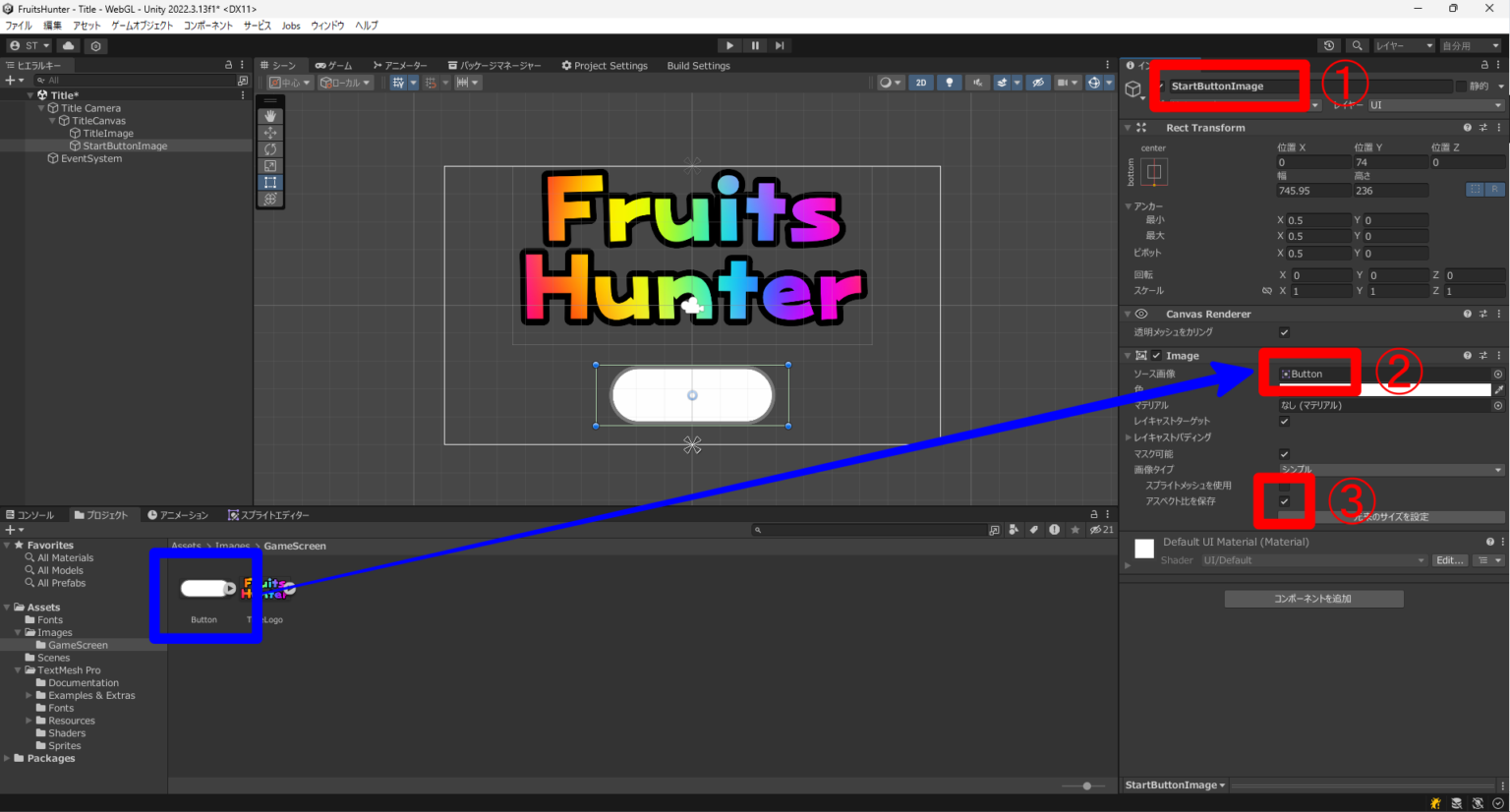Select the Hand view tool
1510x812 pixels.
[270, 115]
